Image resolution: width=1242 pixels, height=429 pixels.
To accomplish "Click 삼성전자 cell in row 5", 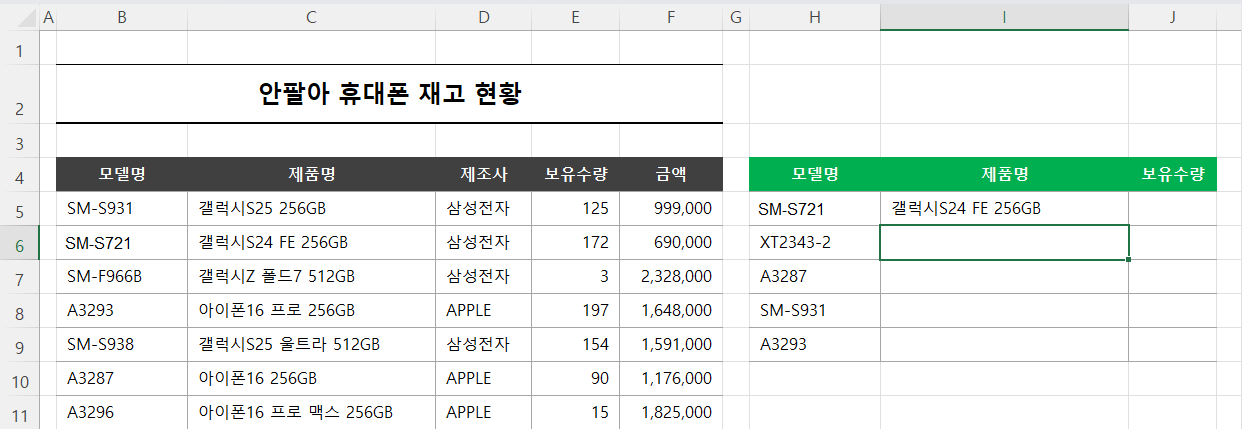I will pyautogui.click(x=483, y=208).
